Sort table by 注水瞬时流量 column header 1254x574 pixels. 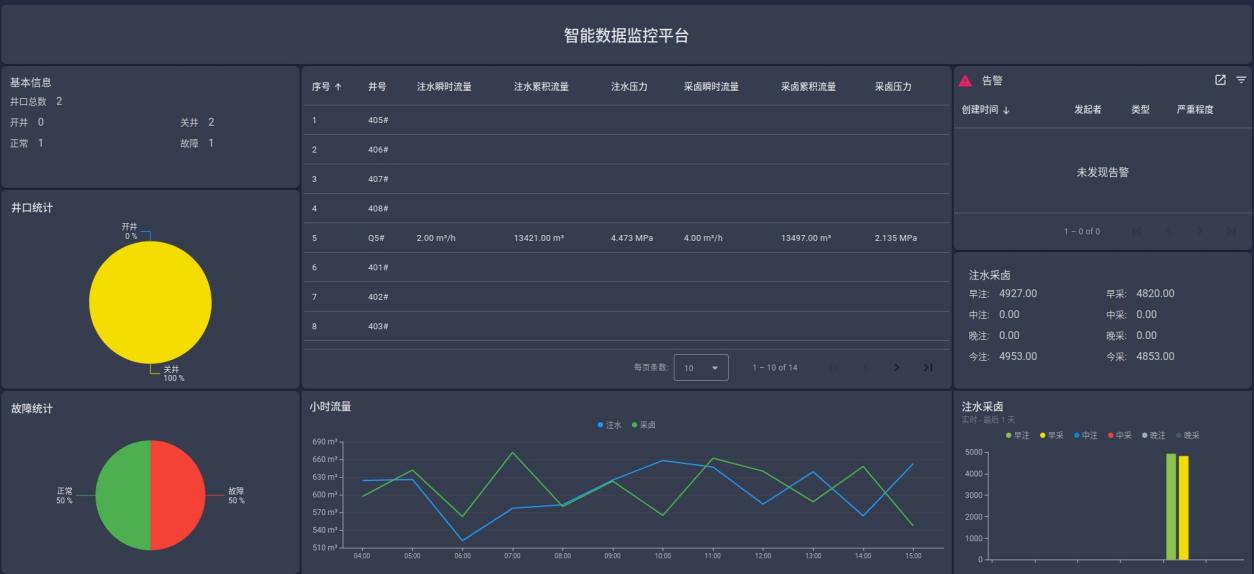444,87
